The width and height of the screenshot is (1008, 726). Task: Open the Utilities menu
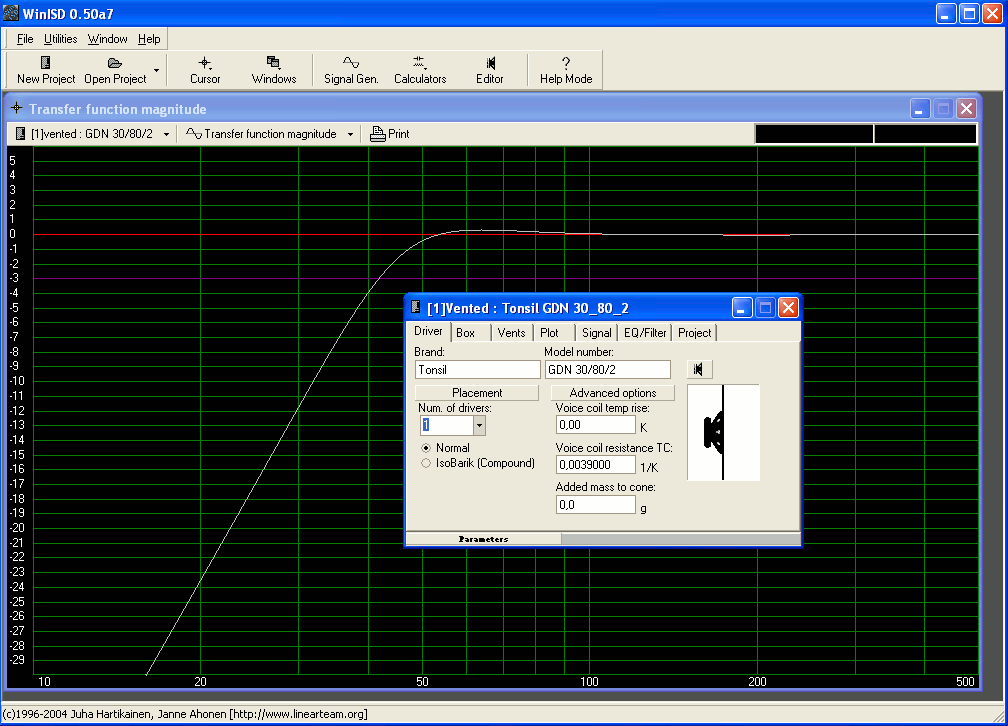point(60,39)
